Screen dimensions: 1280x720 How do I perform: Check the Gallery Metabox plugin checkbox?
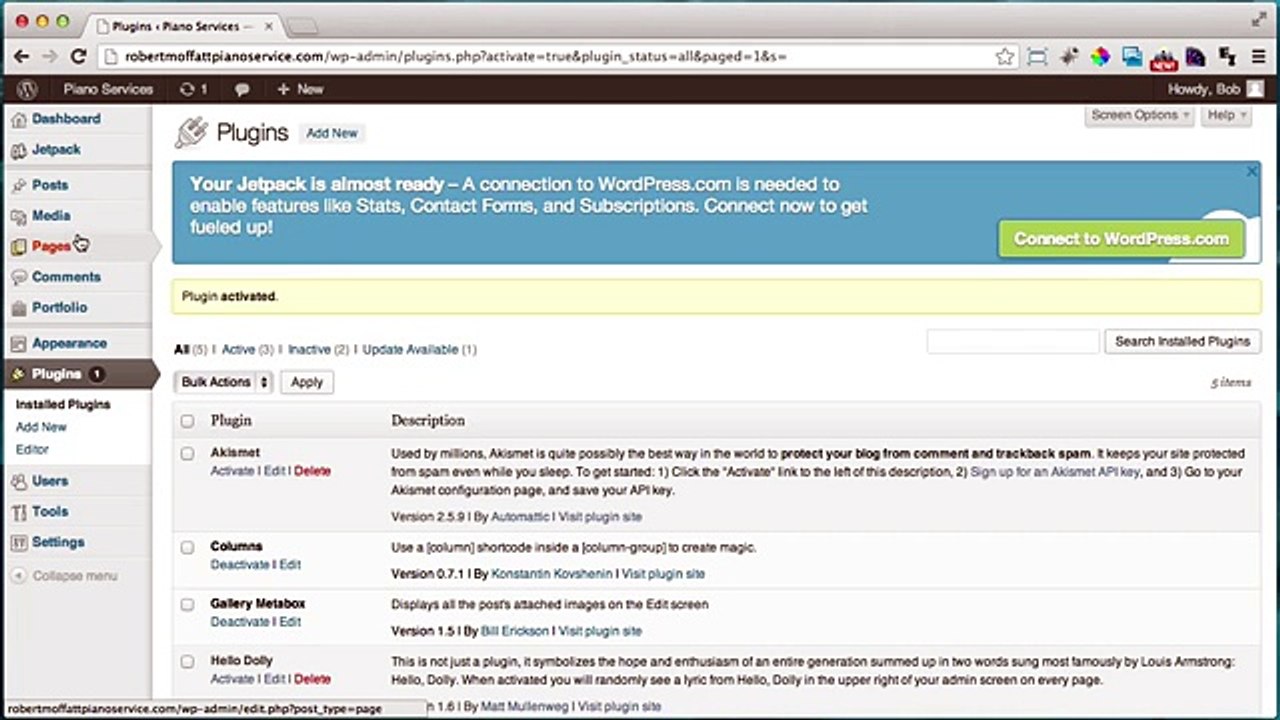(187, 604)
